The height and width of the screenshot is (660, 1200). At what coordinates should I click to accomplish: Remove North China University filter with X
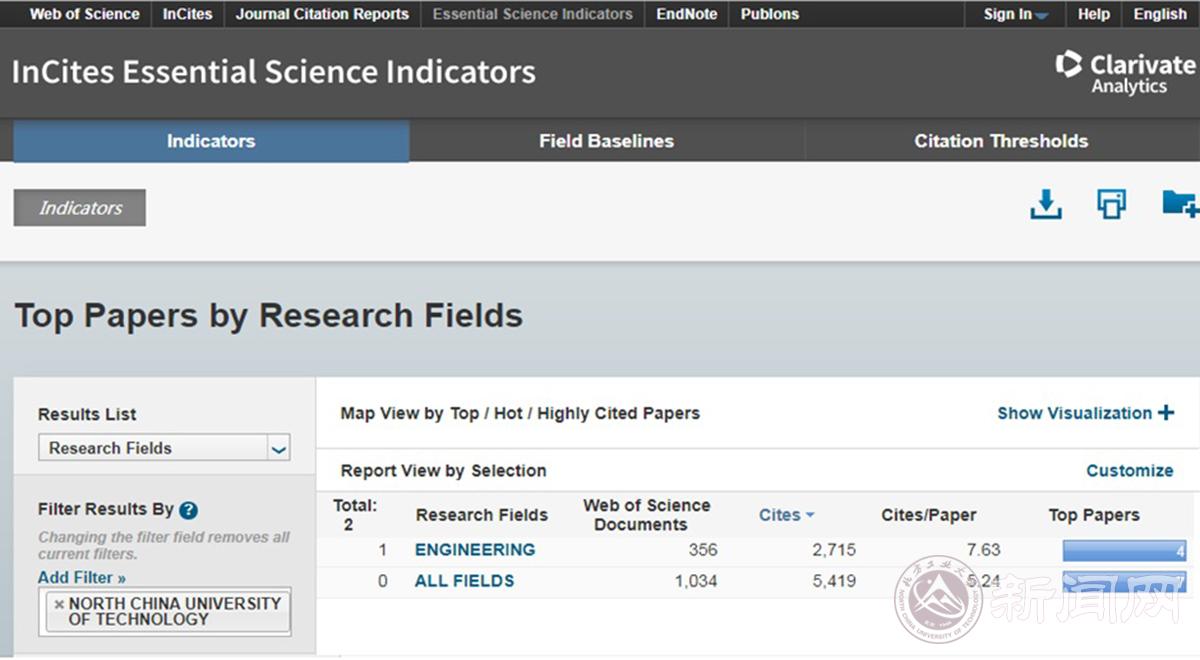(x=59, y=604)
